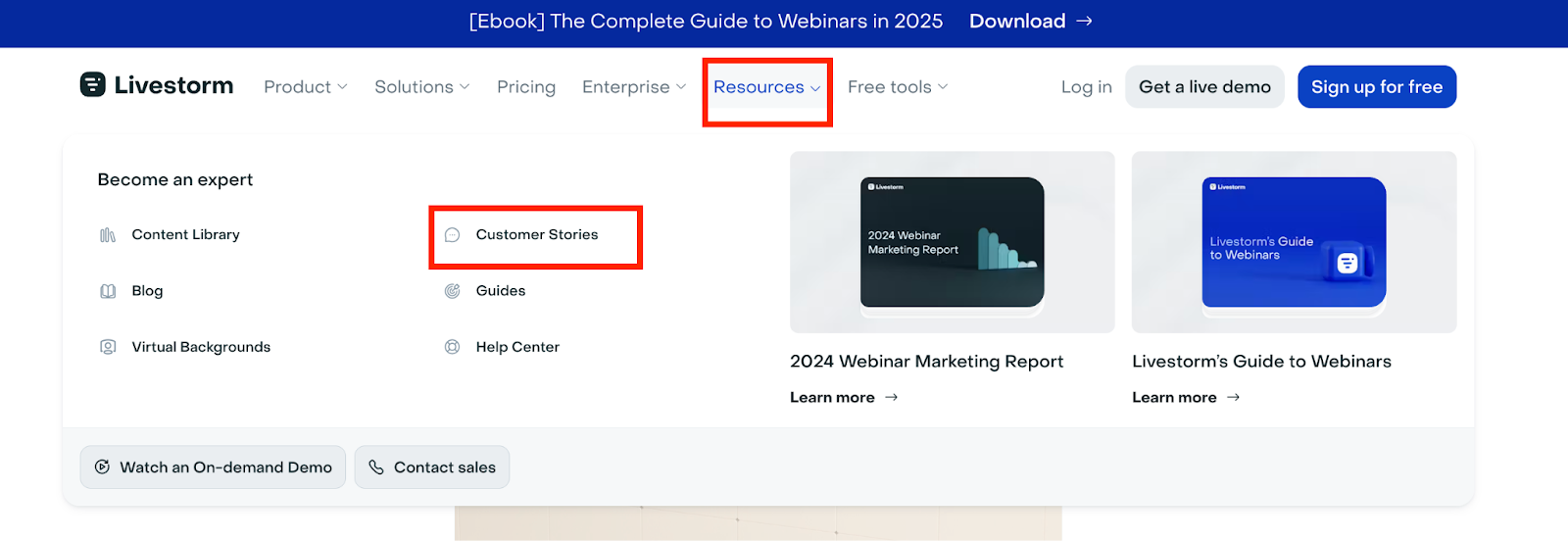Open Watch an On-demand Demo

click(x=213, y=467)
